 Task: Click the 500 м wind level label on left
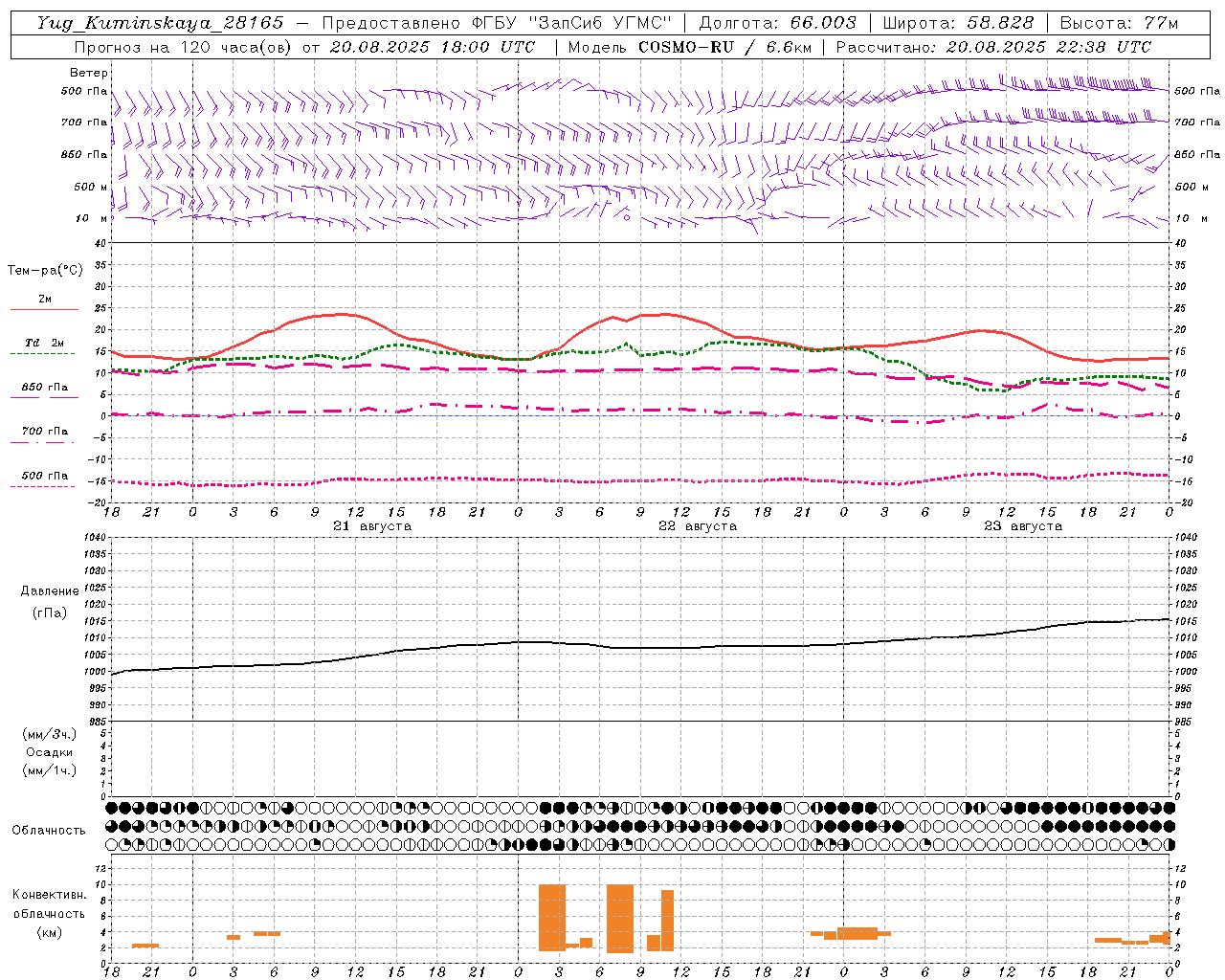[x=91, y=187]
